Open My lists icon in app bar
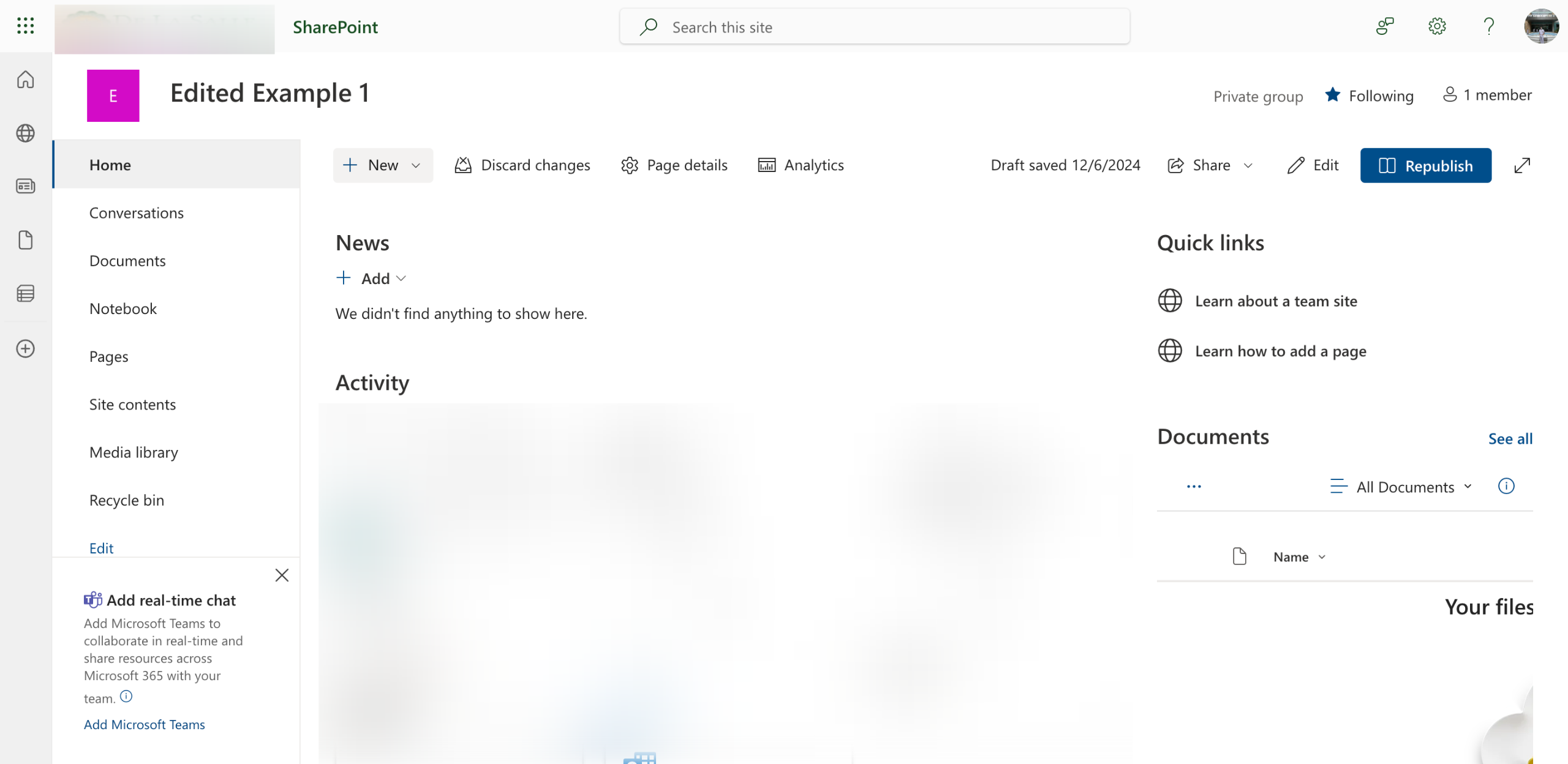Image resolution: width=1568 pixels, height=764 pixels. click(25, 294)
